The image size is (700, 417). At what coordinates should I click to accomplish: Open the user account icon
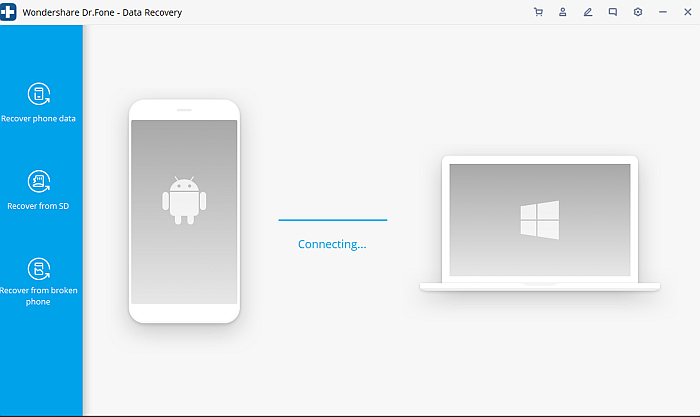tap(562, 12)
